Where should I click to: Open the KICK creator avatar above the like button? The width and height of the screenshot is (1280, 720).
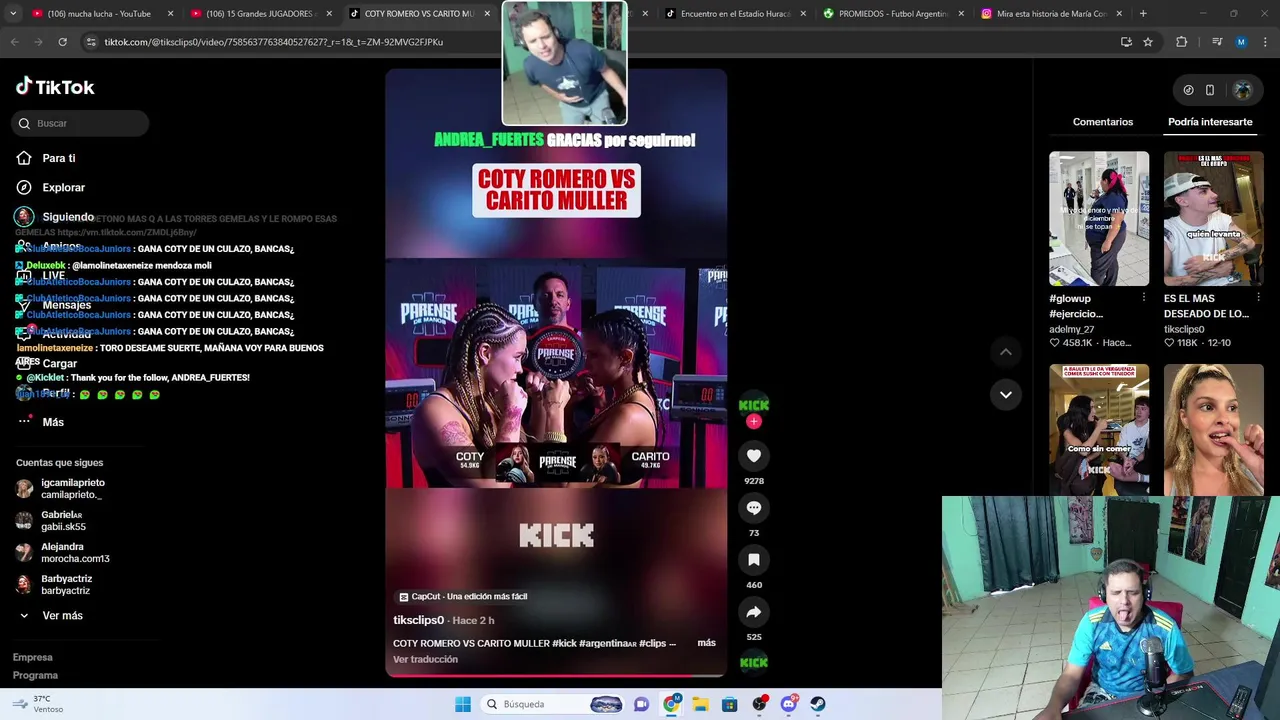point(754,404)
